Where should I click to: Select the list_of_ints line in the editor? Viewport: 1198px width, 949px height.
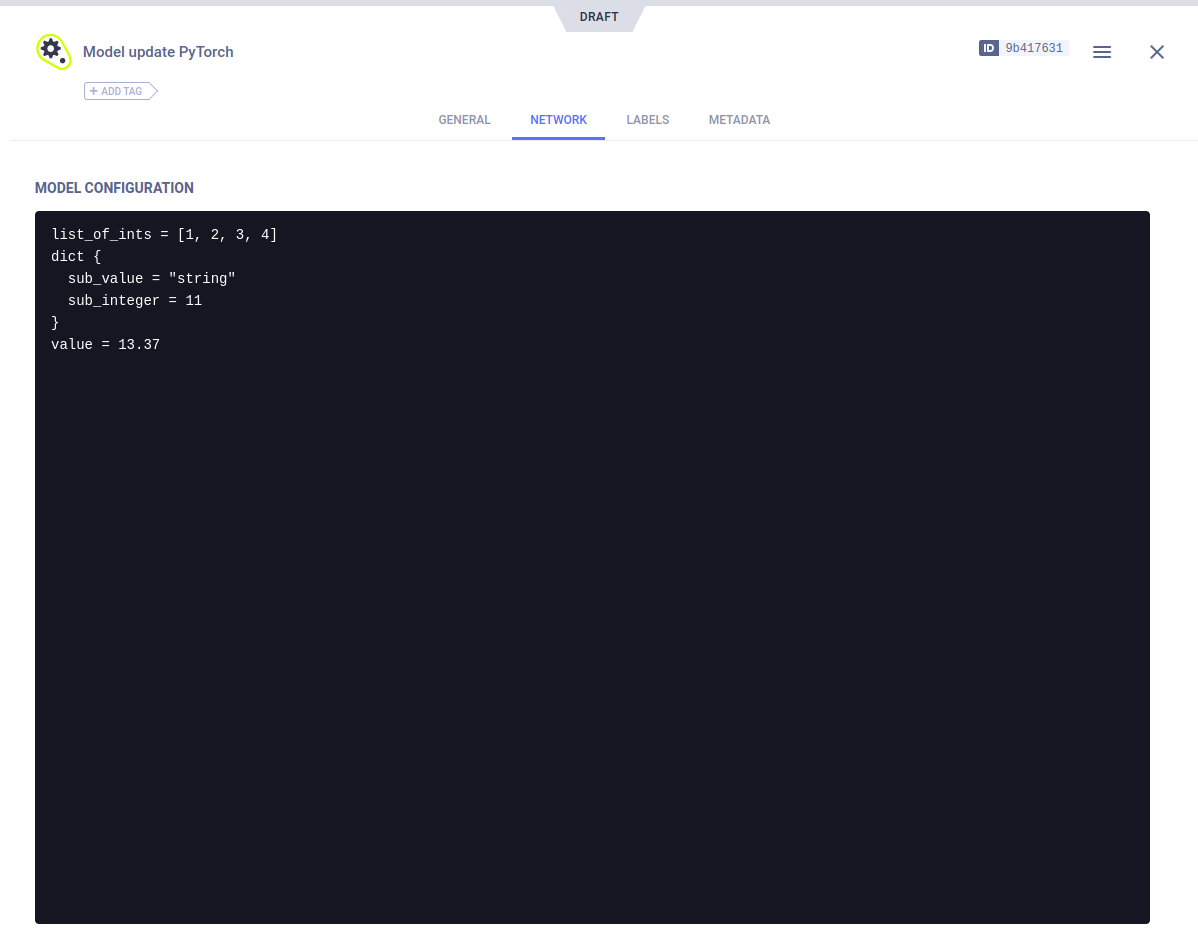click(164, 234)
